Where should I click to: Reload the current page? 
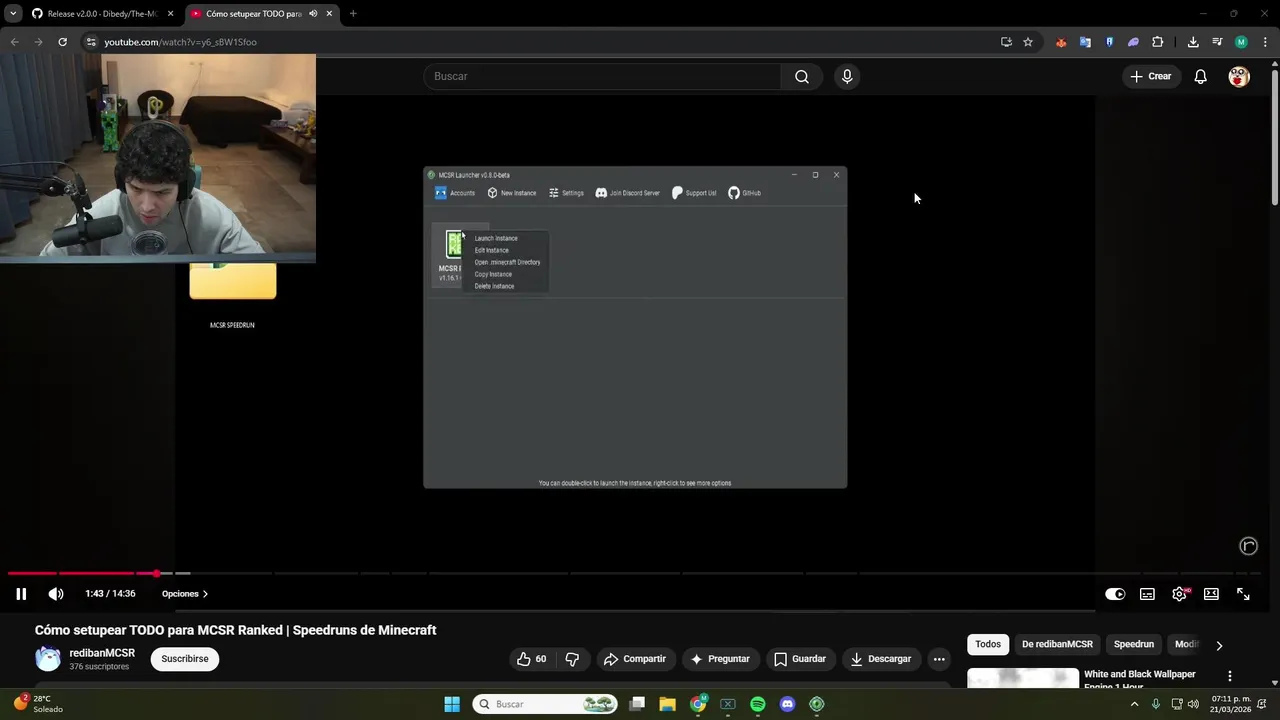pos(62,42)
